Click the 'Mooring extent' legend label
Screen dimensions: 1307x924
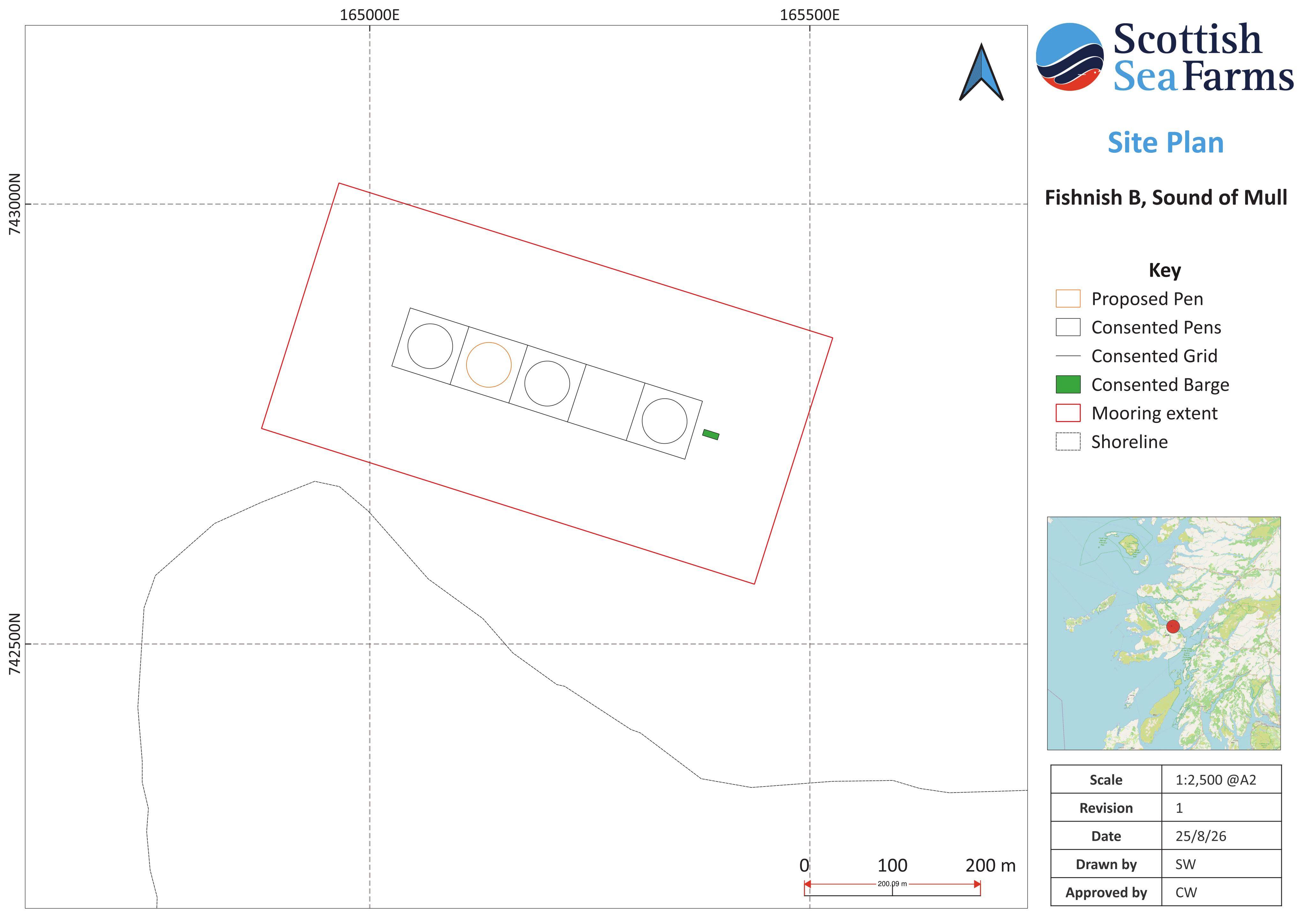click(1154, 413)
